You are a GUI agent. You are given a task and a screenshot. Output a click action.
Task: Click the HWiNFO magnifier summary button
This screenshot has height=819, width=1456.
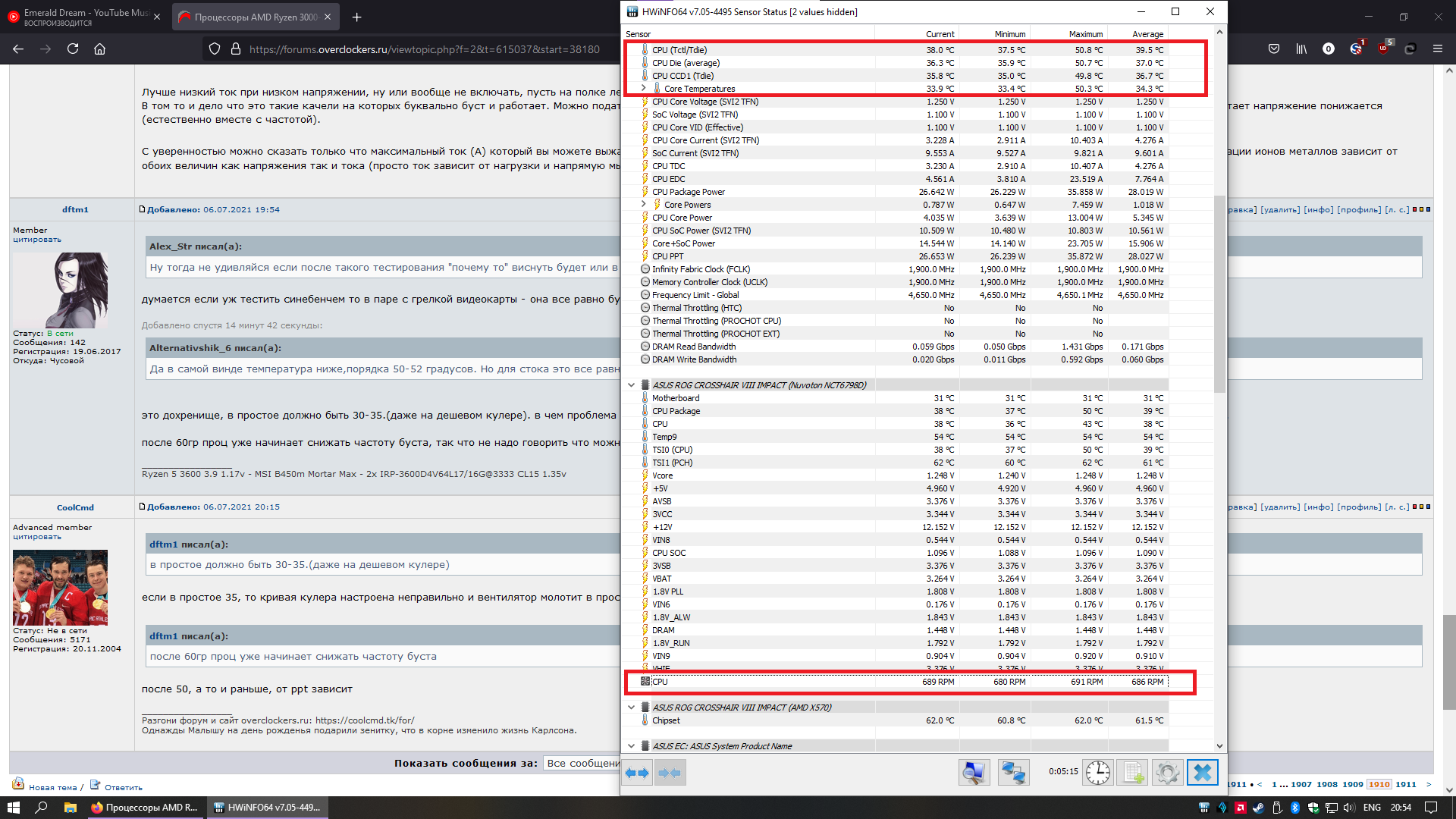coord(974,773)
